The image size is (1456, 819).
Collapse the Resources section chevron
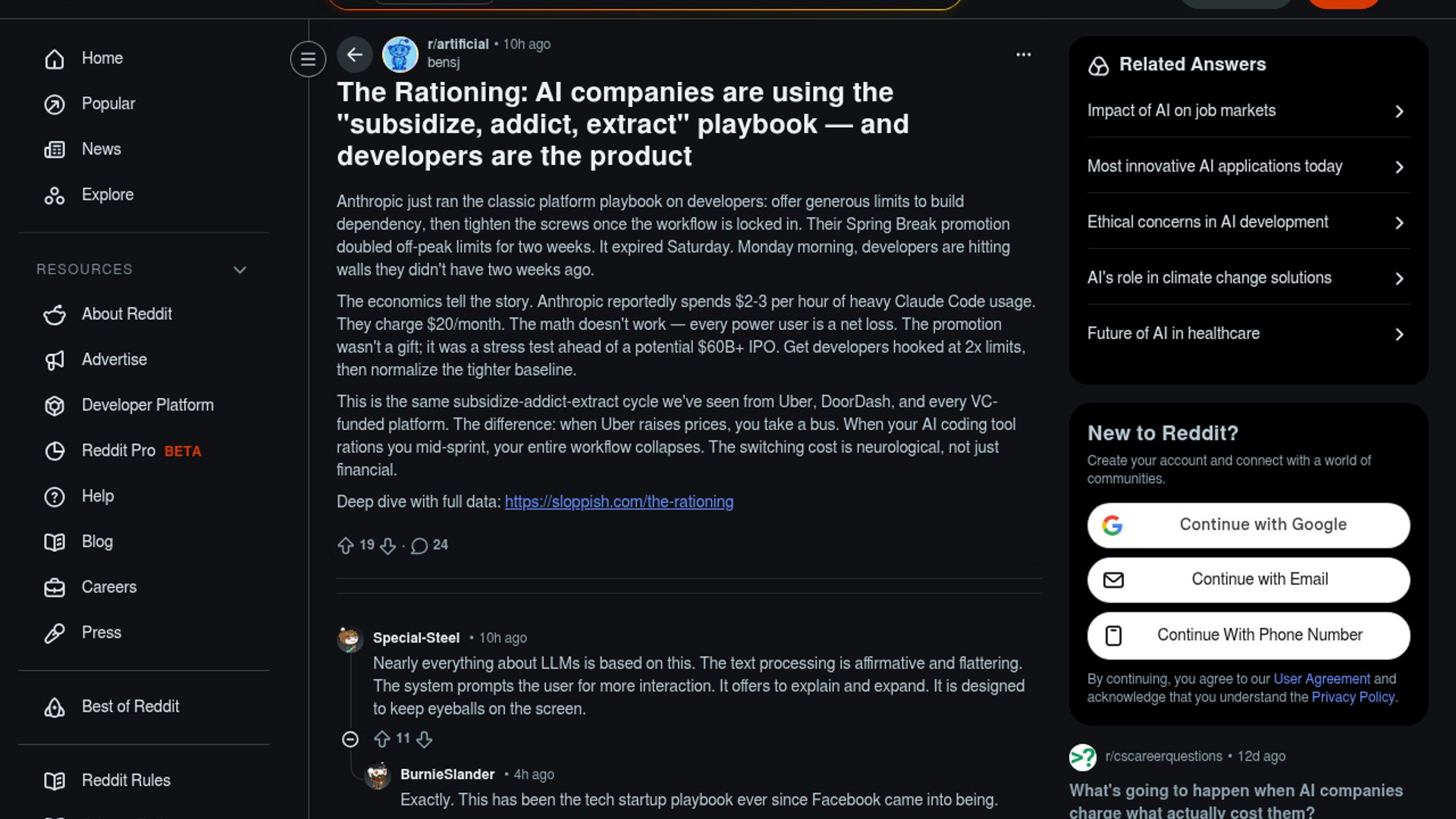pyautogui.click(x=240, y=270)
